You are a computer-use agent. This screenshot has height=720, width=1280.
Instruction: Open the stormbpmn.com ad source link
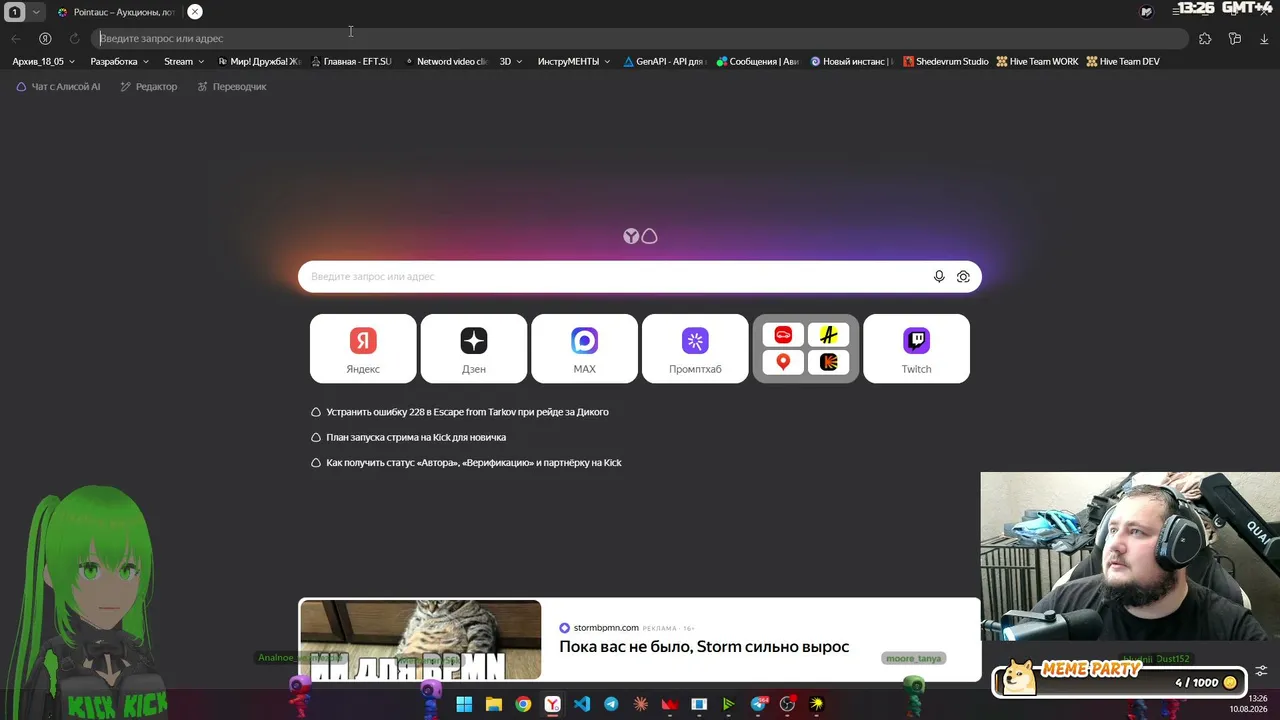(606, 628)
